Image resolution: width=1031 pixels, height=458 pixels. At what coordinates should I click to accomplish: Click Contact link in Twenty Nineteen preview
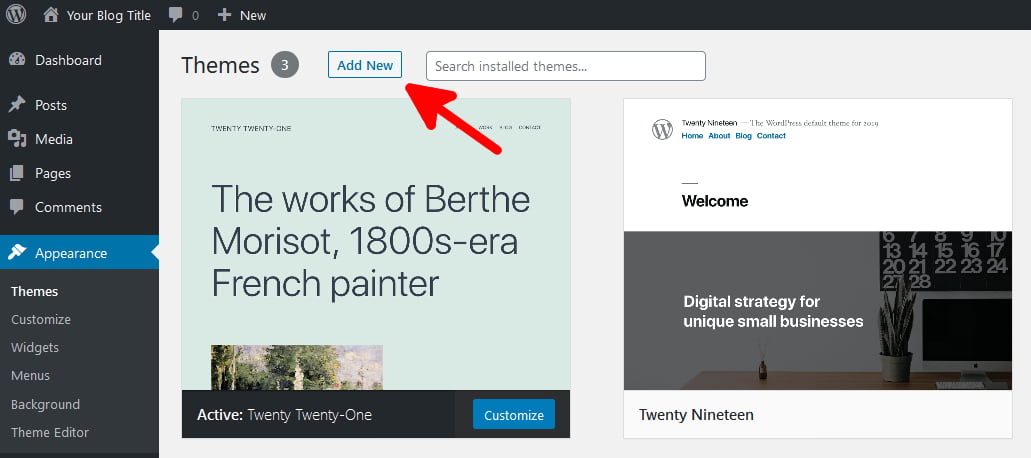[771, 136]
